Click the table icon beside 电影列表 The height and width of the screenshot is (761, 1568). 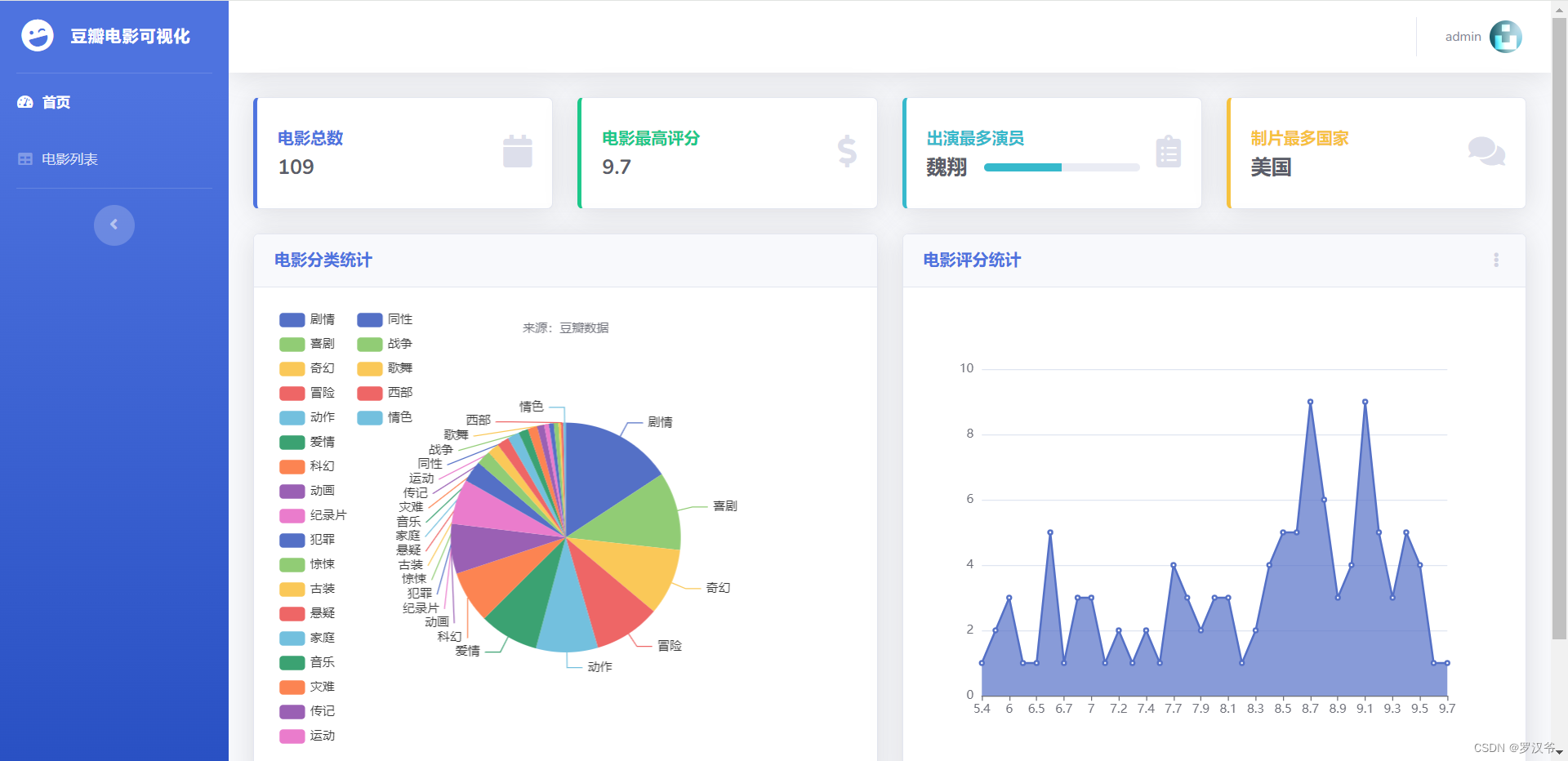(x=25, y=159)
